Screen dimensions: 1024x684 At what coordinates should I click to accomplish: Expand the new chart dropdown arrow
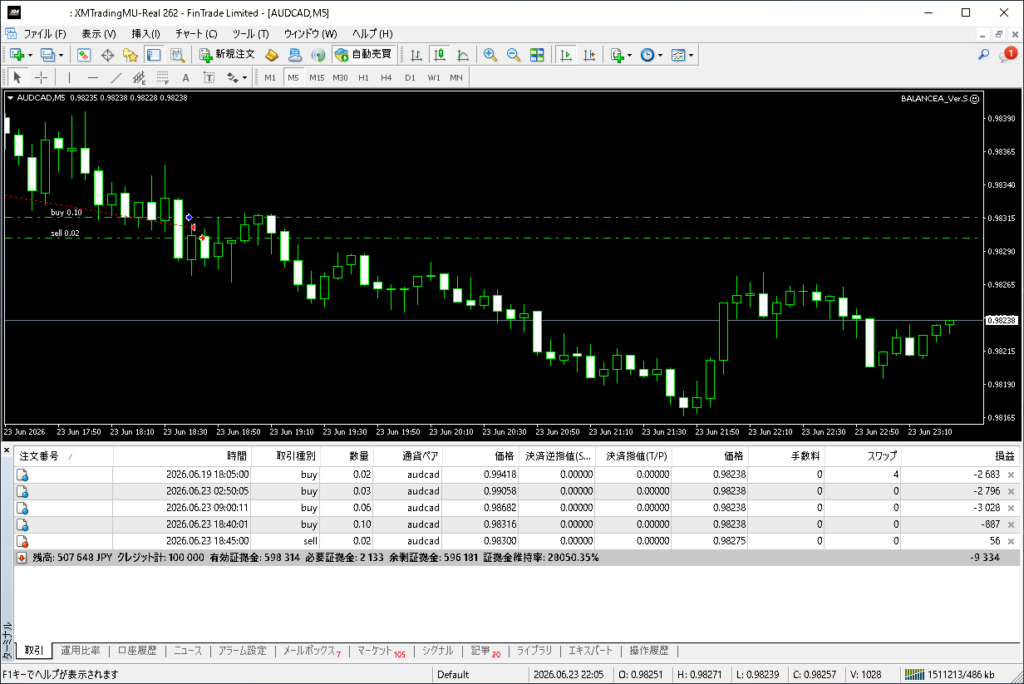click(x=30, y=56)
